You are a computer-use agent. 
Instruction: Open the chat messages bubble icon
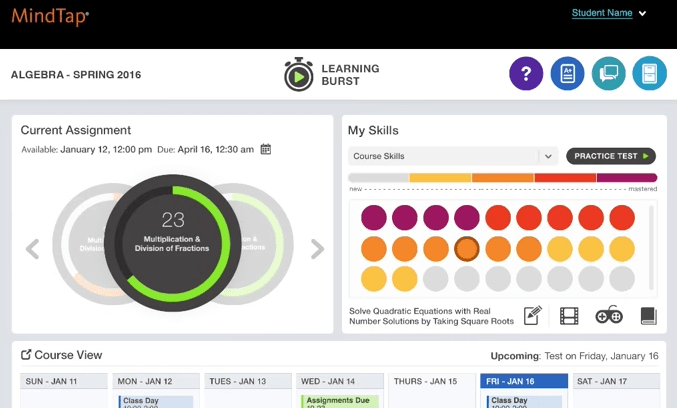coord(608,74)
